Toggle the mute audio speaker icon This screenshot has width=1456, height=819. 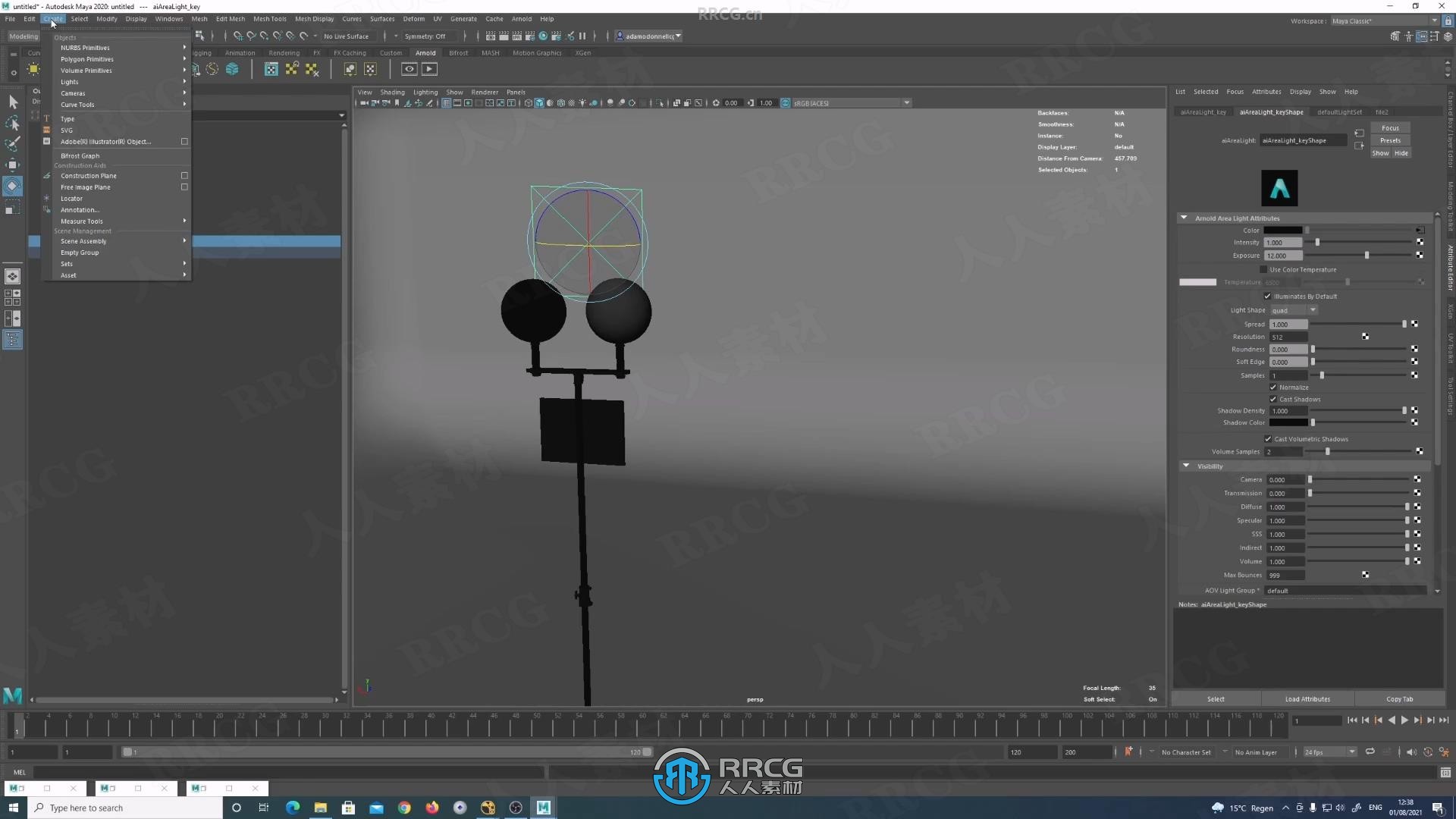pyautogui.click(x=1410, y=752)
